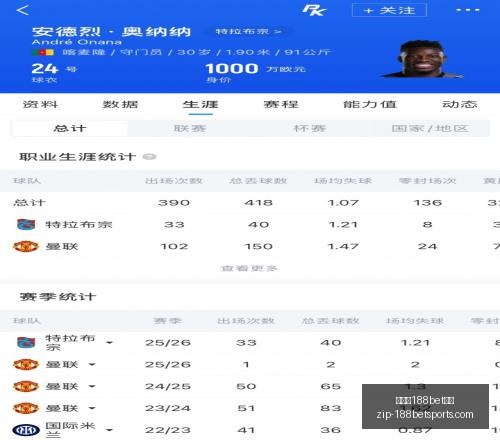
Task: Click 赛季 header in season table
Action: click(x=167, y=321)
